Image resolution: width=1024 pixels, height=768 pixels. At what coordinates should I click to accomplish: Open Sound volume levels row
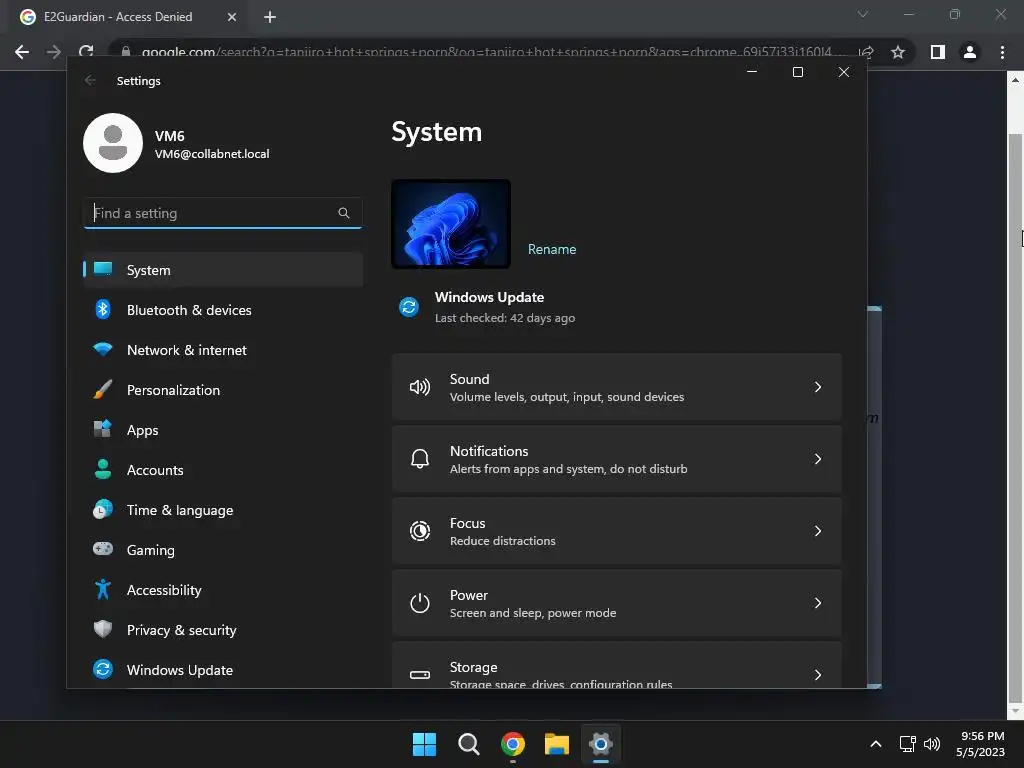616,387
